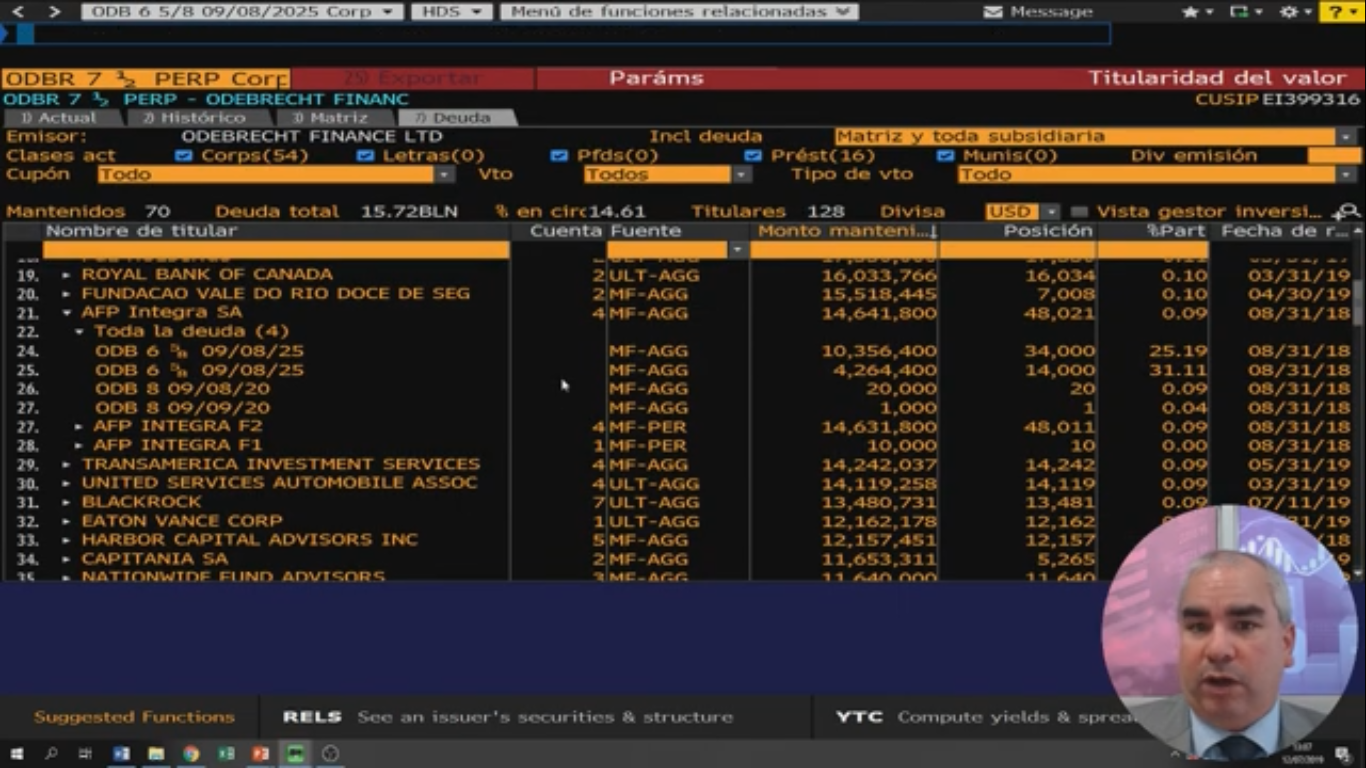Open the star favorites menu
The height and width of the screenshot is (768, 1366).
pos(1196,12)
